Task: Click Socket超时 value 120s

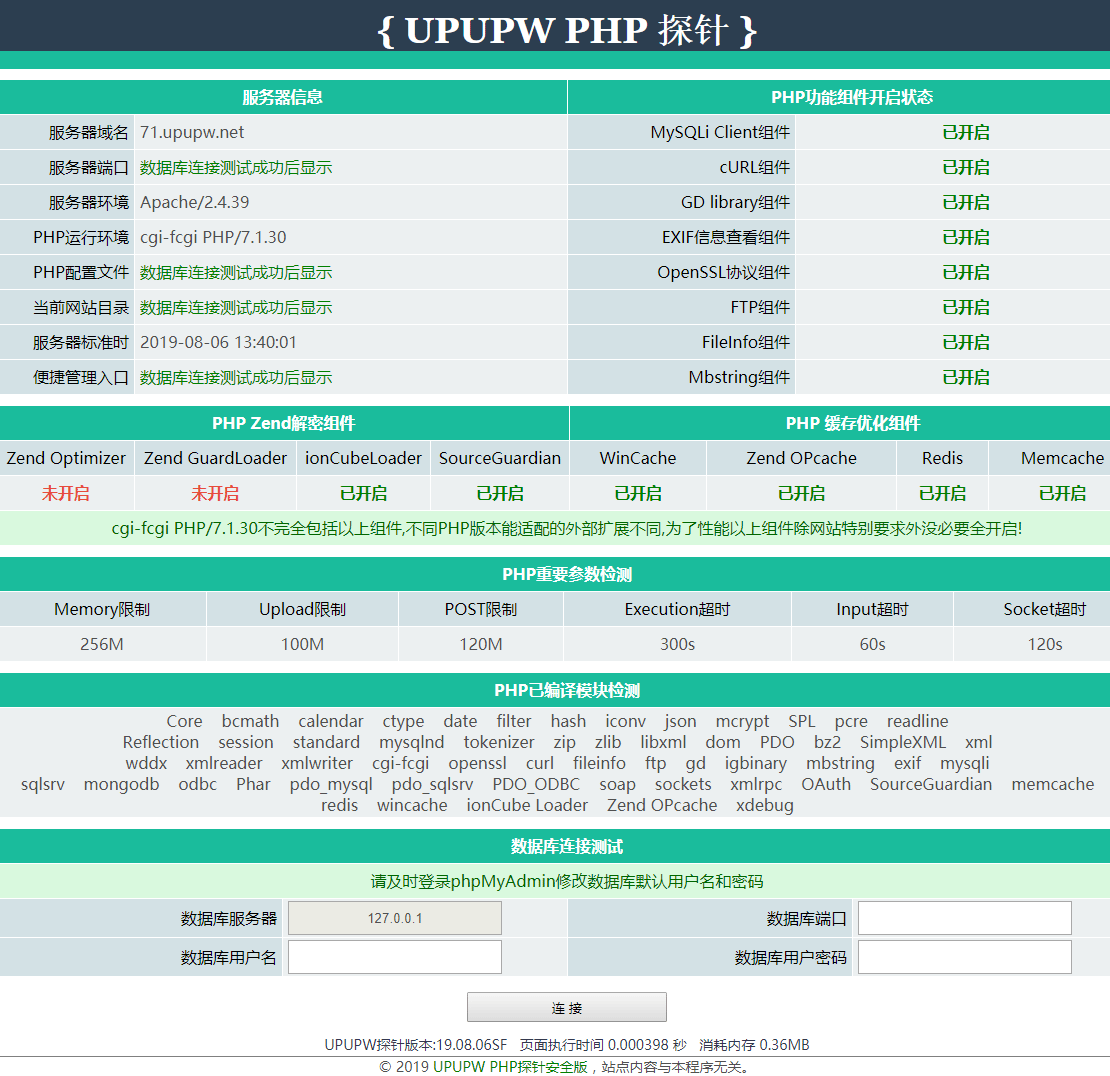Action: (1045, 644)
